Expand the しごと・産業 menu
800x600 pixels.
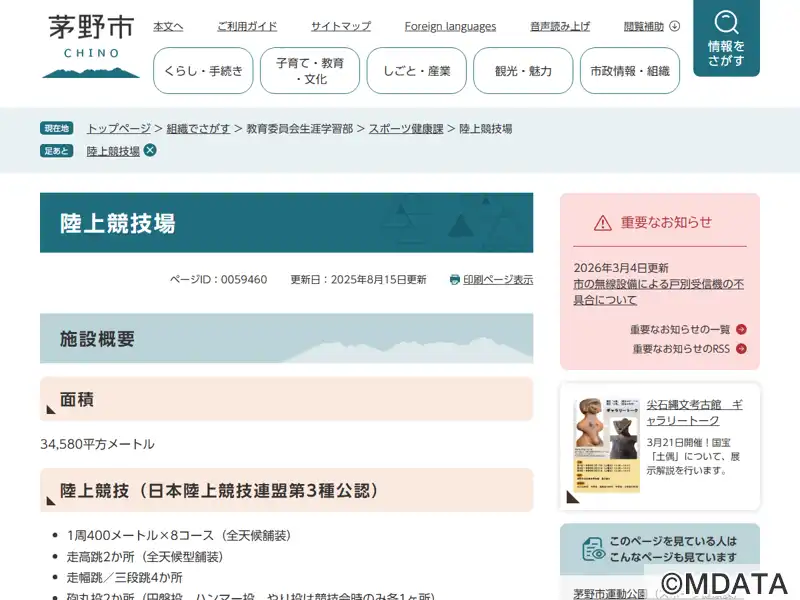click(x=416, y=71)
